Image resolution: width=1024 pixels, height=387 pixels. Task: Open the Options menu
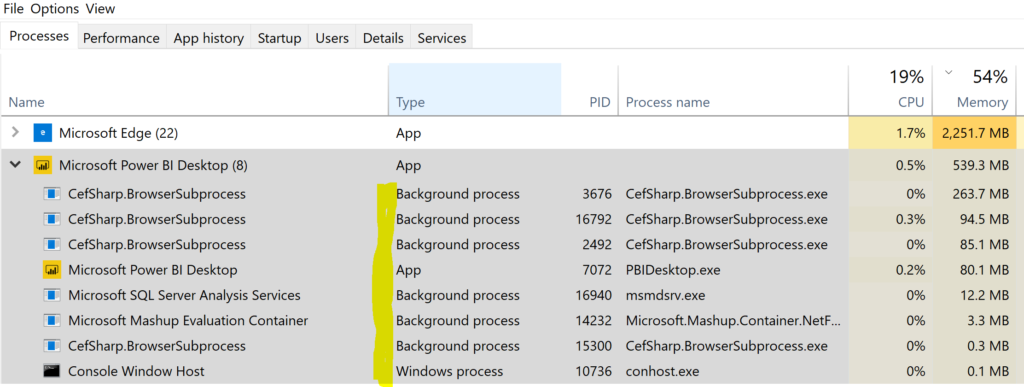[55, 8]
